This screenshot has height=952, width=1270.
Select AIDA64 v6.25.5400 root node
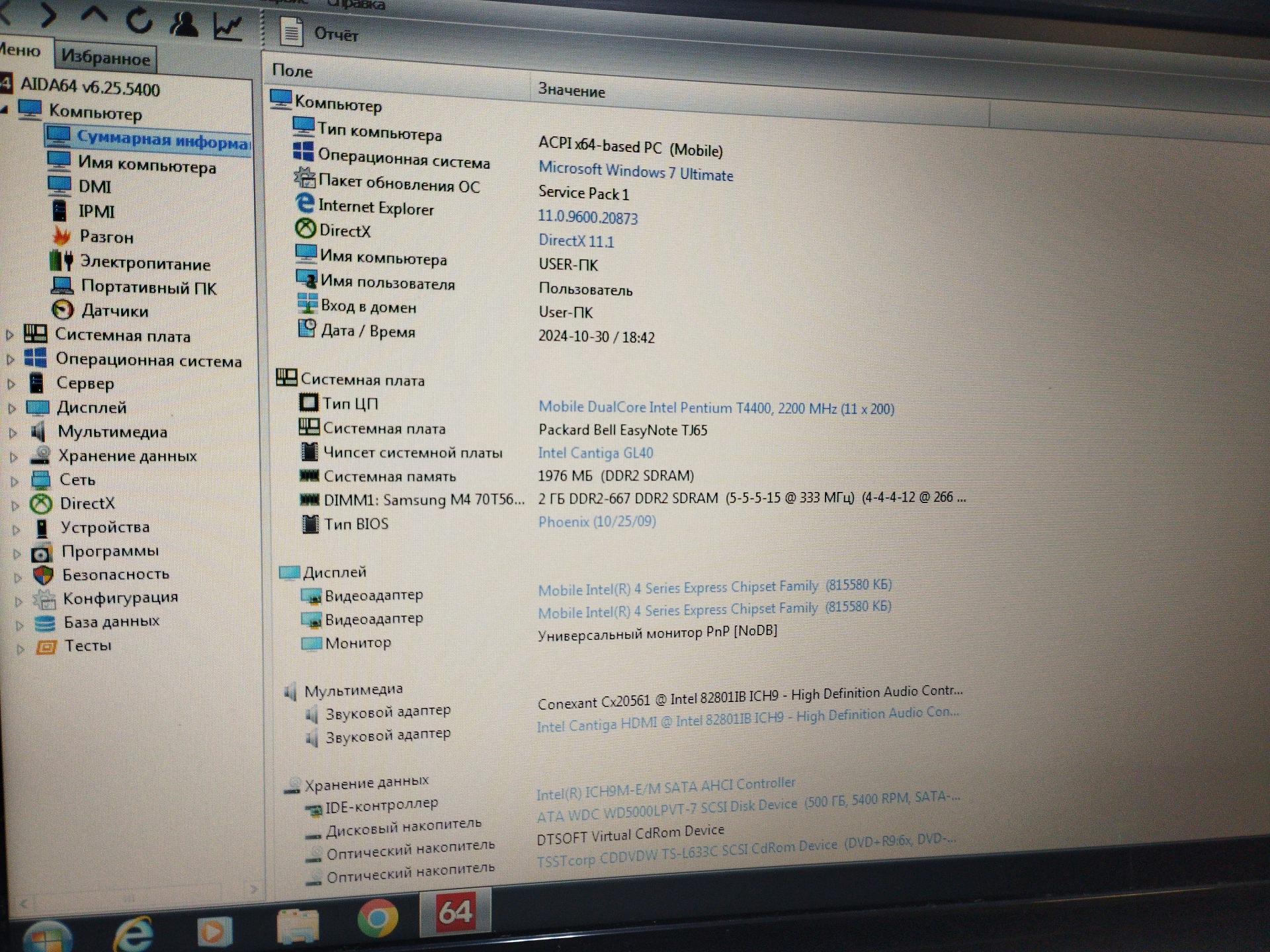[90, 87]
